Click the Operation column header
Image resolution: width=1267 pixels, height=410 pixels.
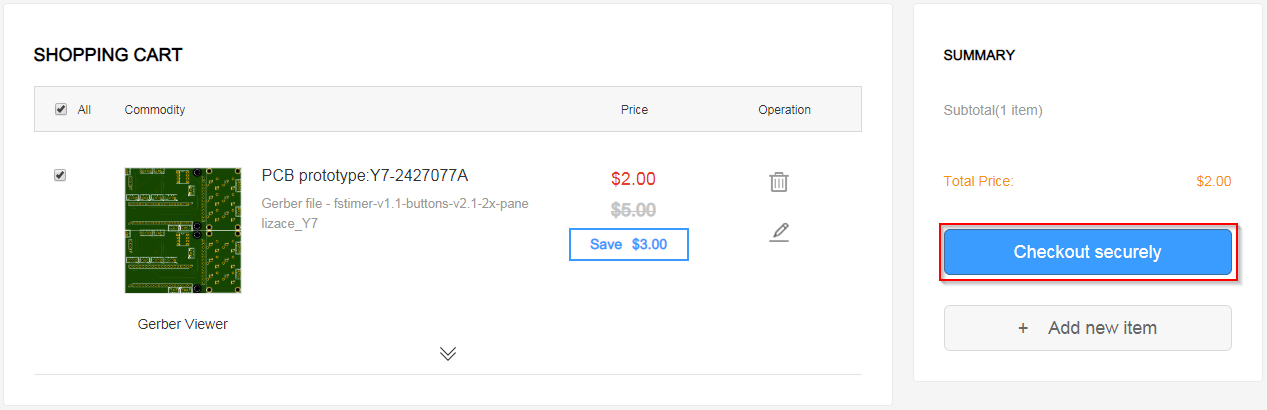point(784,109)
